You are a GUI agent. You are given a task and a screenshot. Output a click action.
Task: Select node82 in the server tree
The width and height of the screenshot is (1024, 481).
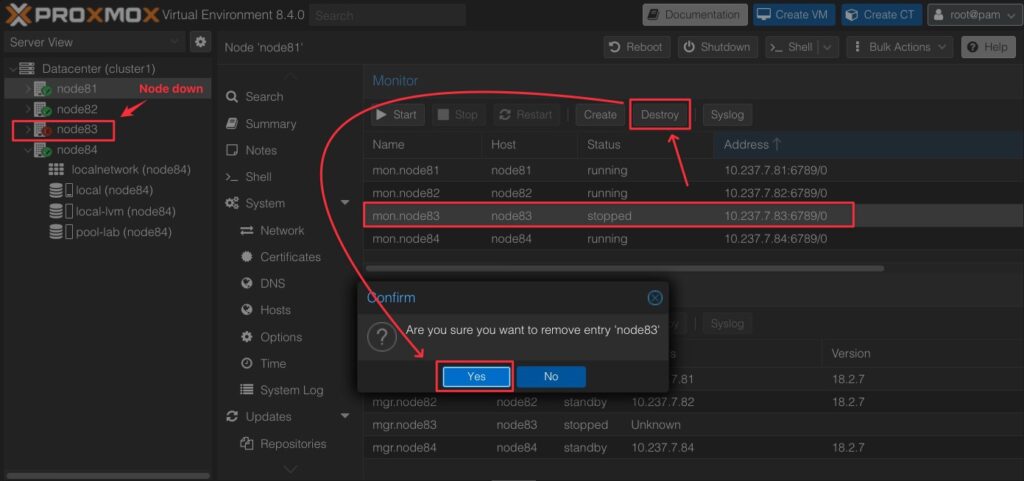tap(76, 109)
